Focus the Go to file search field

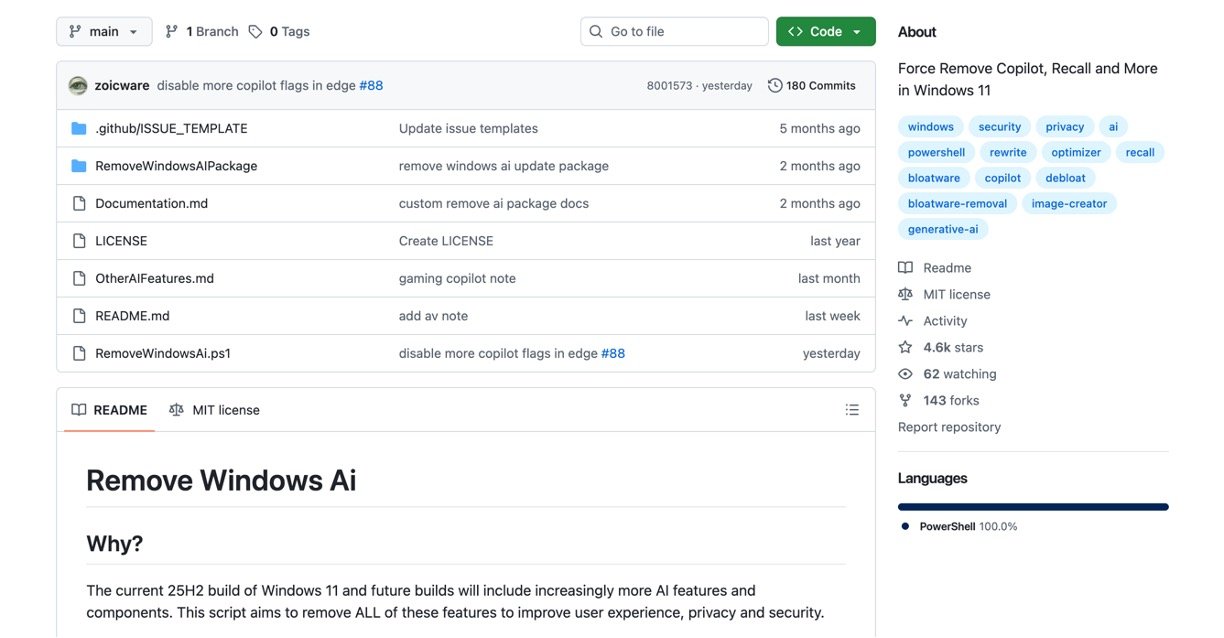click(x=674, y=31)
